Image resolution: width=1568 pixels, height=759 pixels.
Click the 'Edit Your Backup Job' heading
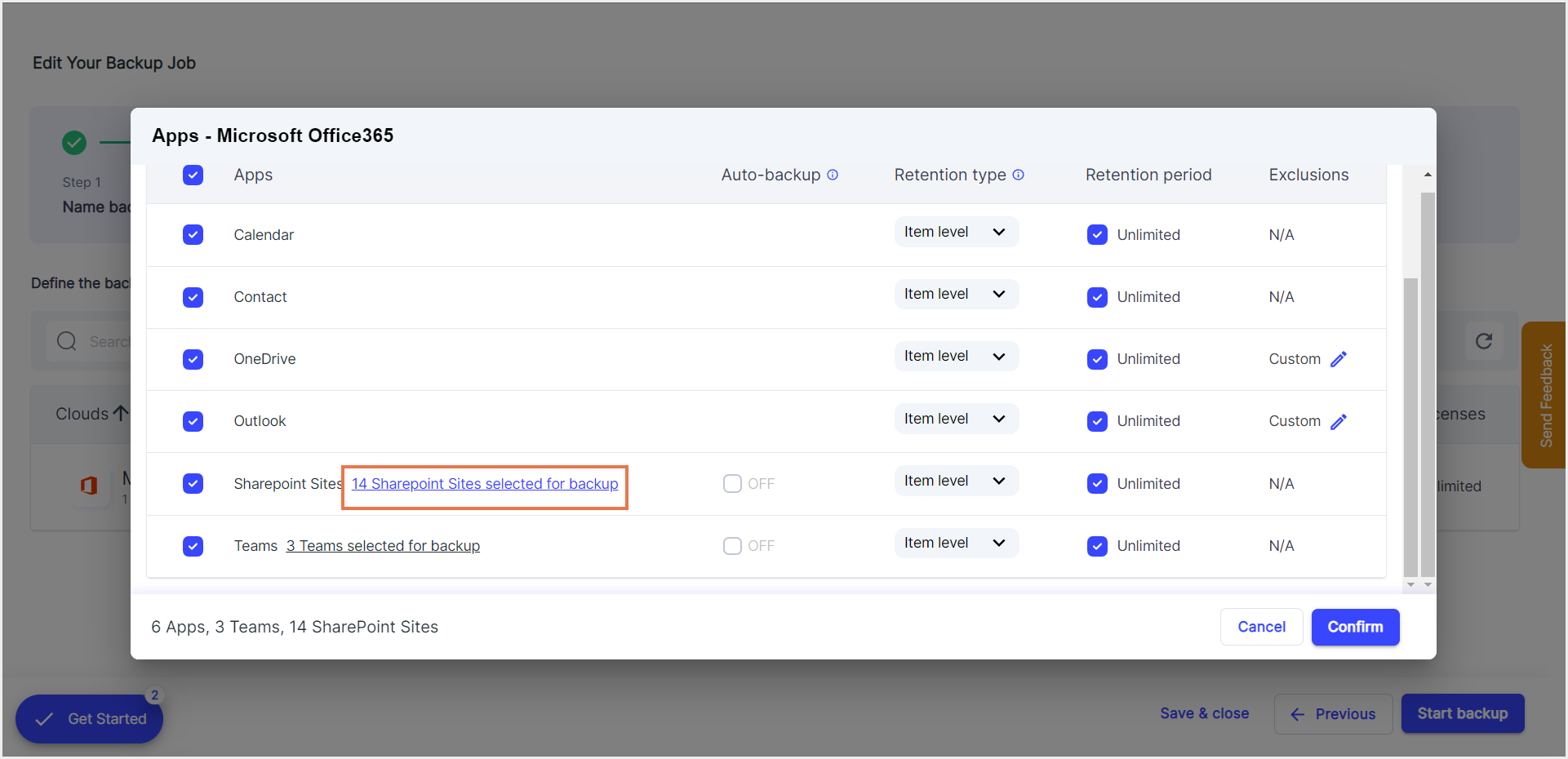114,63
